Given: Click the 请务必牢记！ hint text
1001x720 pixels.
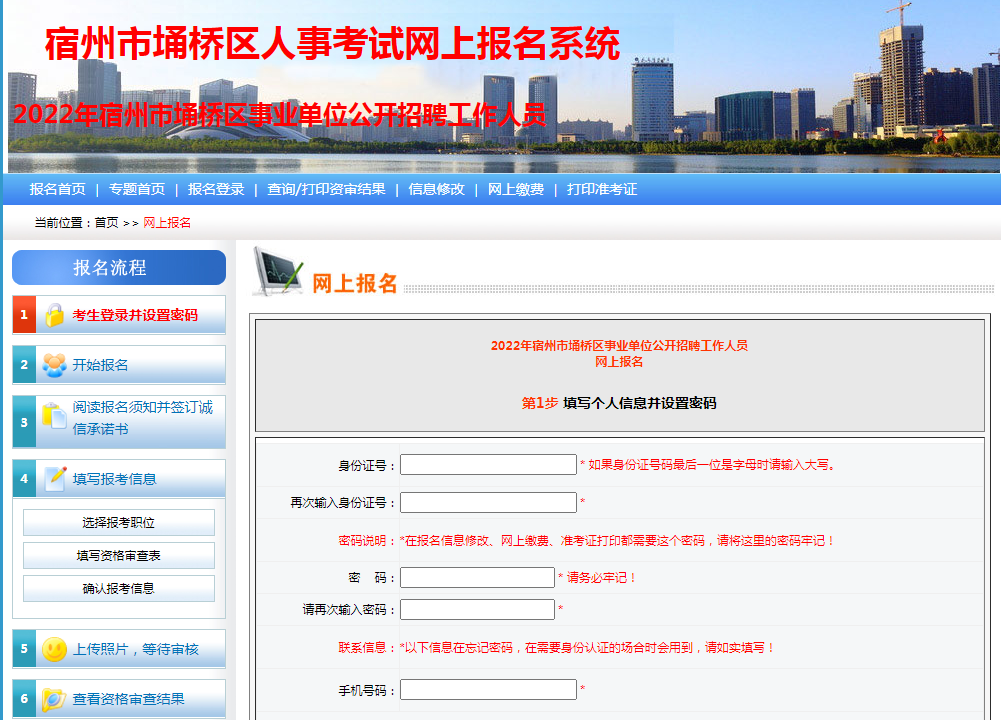Looking at the screenshot, I should click(x=602, y=578).
